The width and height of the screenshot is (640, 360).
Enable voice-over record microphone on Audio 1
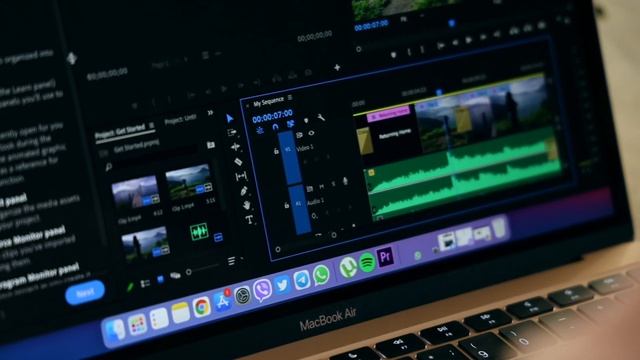pyautogui.click(x=345, y=181)
